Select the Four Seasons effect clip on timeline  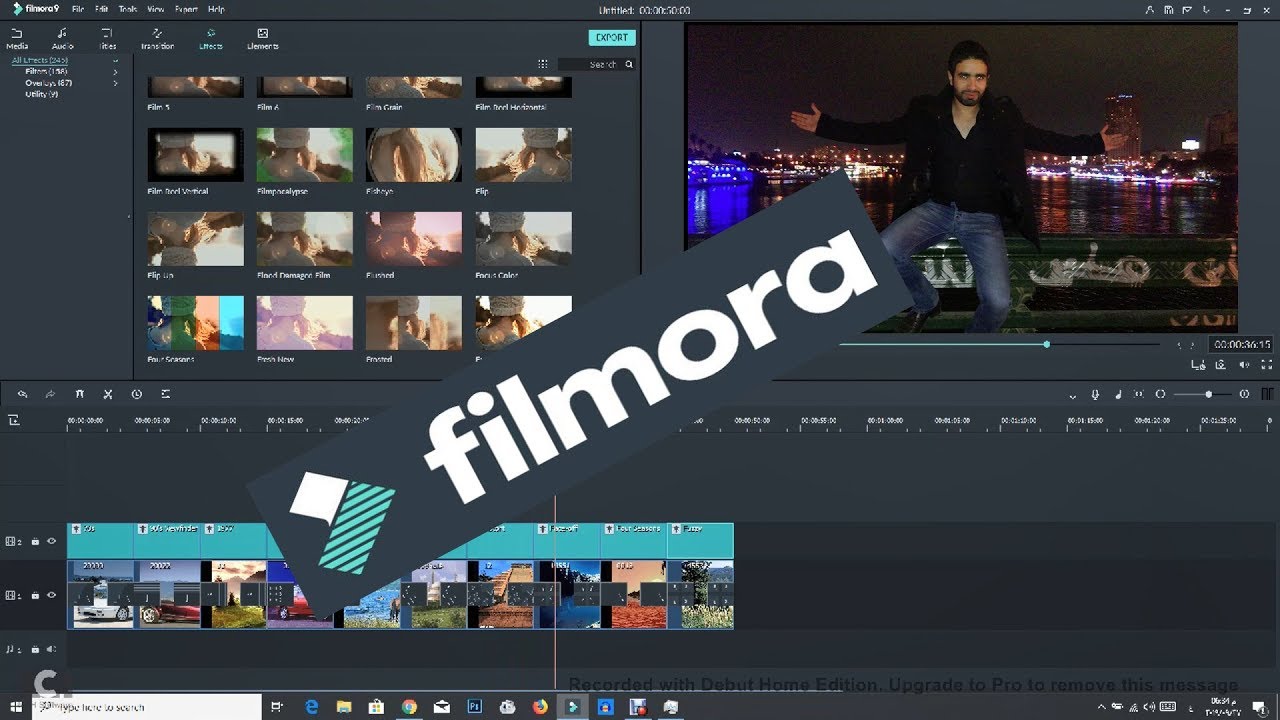[633, 540]
